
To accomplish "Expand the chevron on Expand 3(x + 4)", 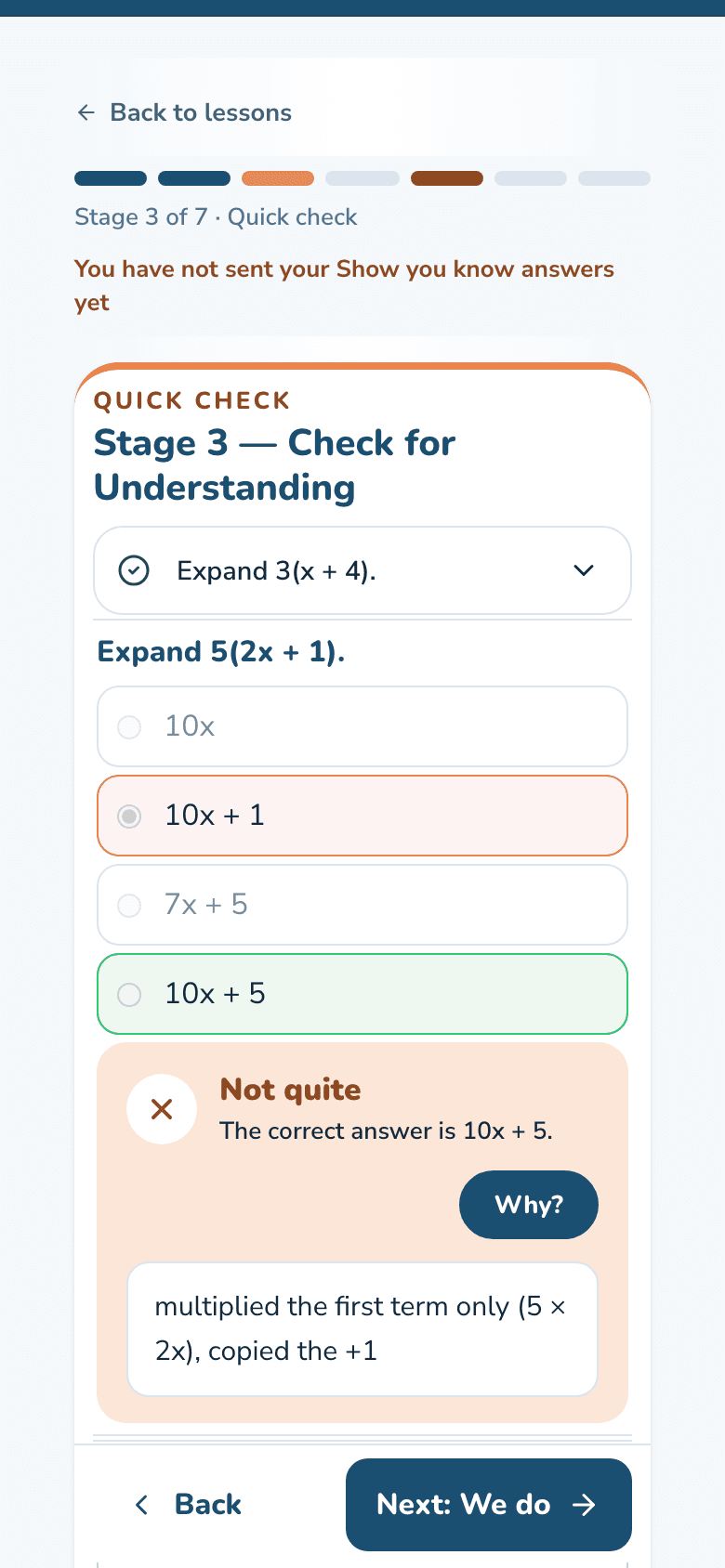I will (584, 570).
